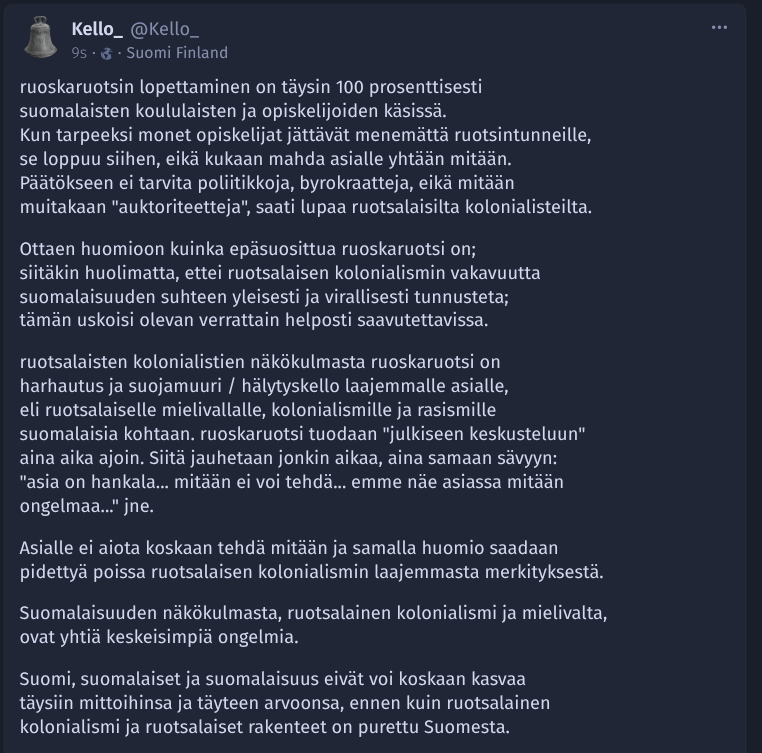Open the 9s timestamp permalink
Viewport: 762px width, 753px height.
click(x=79, y=53)
